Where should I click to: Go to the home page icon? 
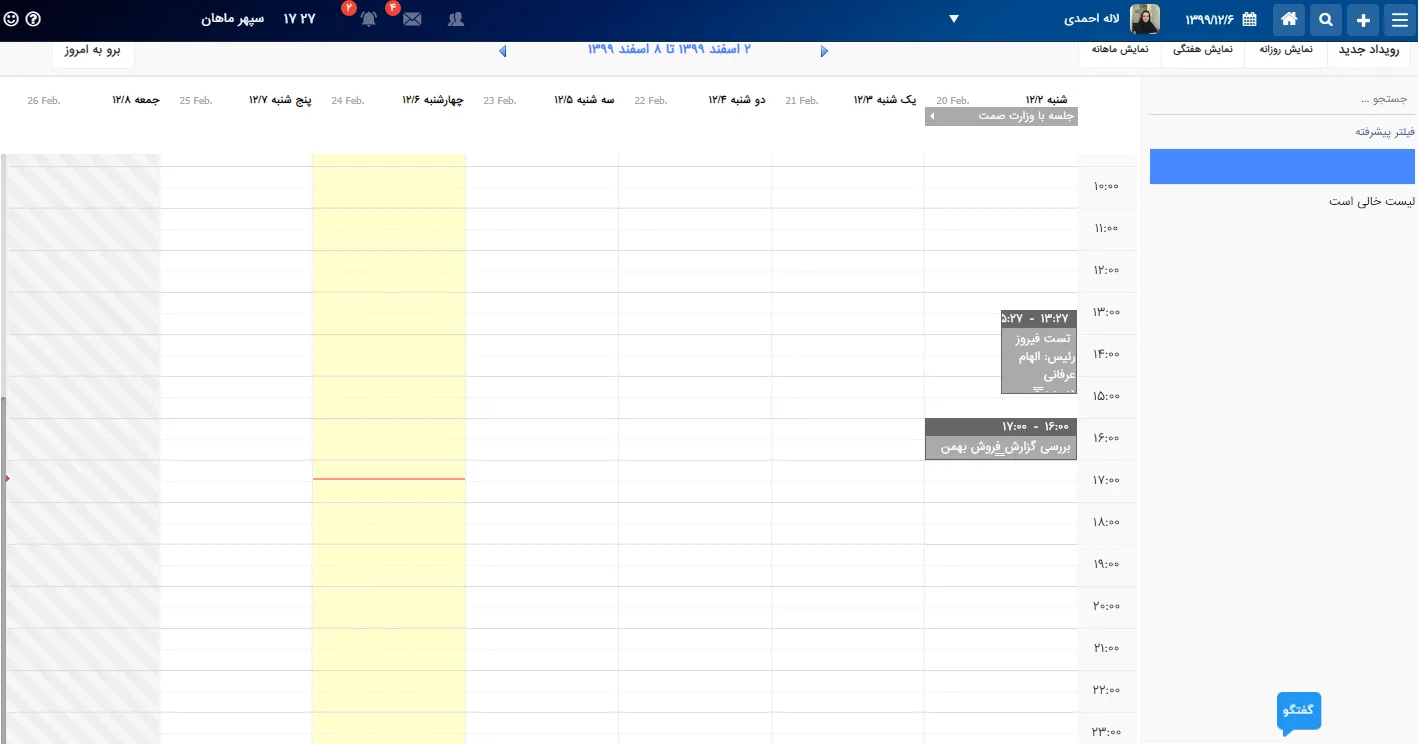(x=1289, y=19)
